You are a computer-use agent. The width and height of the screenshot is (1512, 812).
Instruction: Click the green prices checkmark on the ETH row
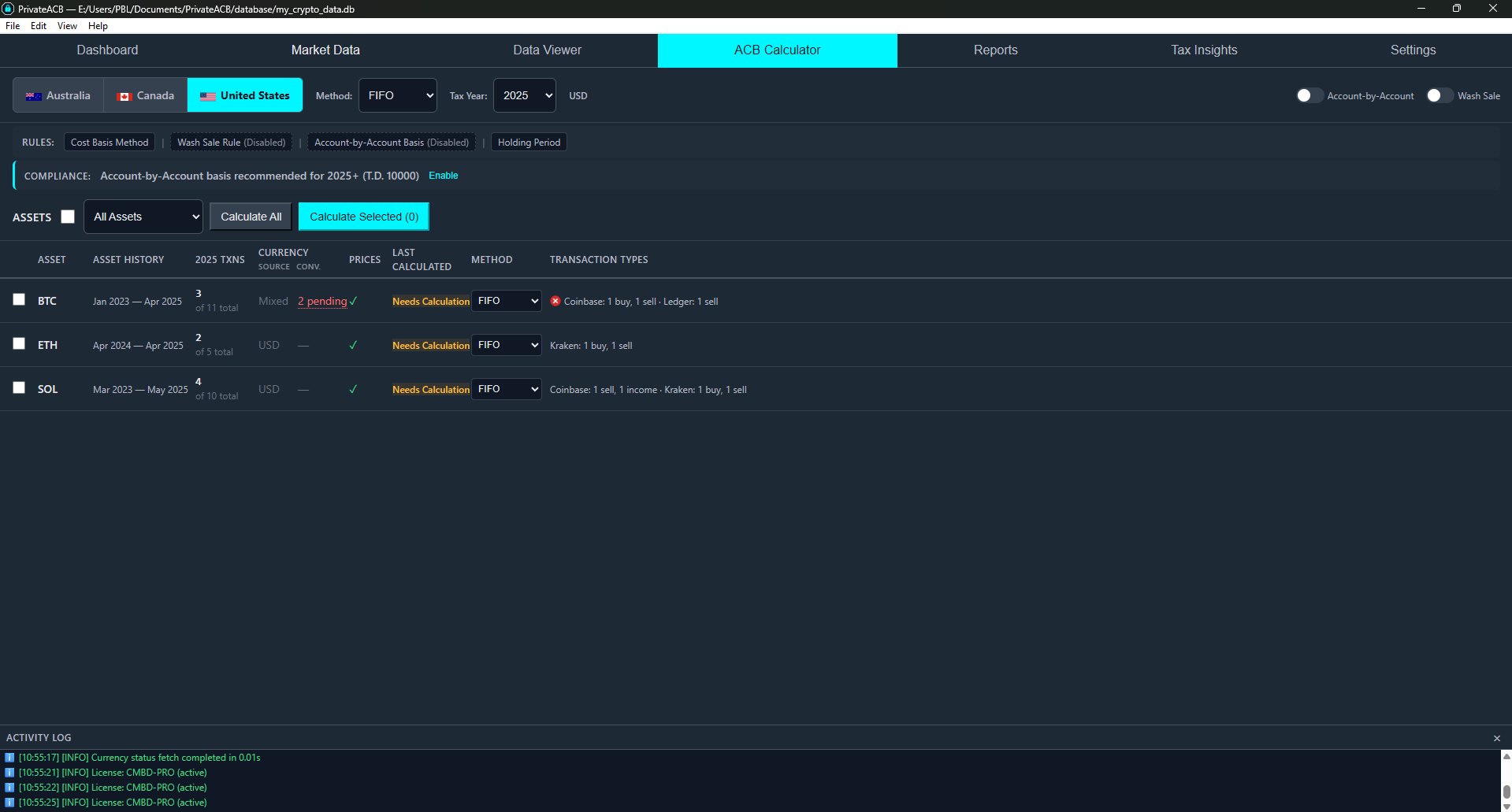353,345
